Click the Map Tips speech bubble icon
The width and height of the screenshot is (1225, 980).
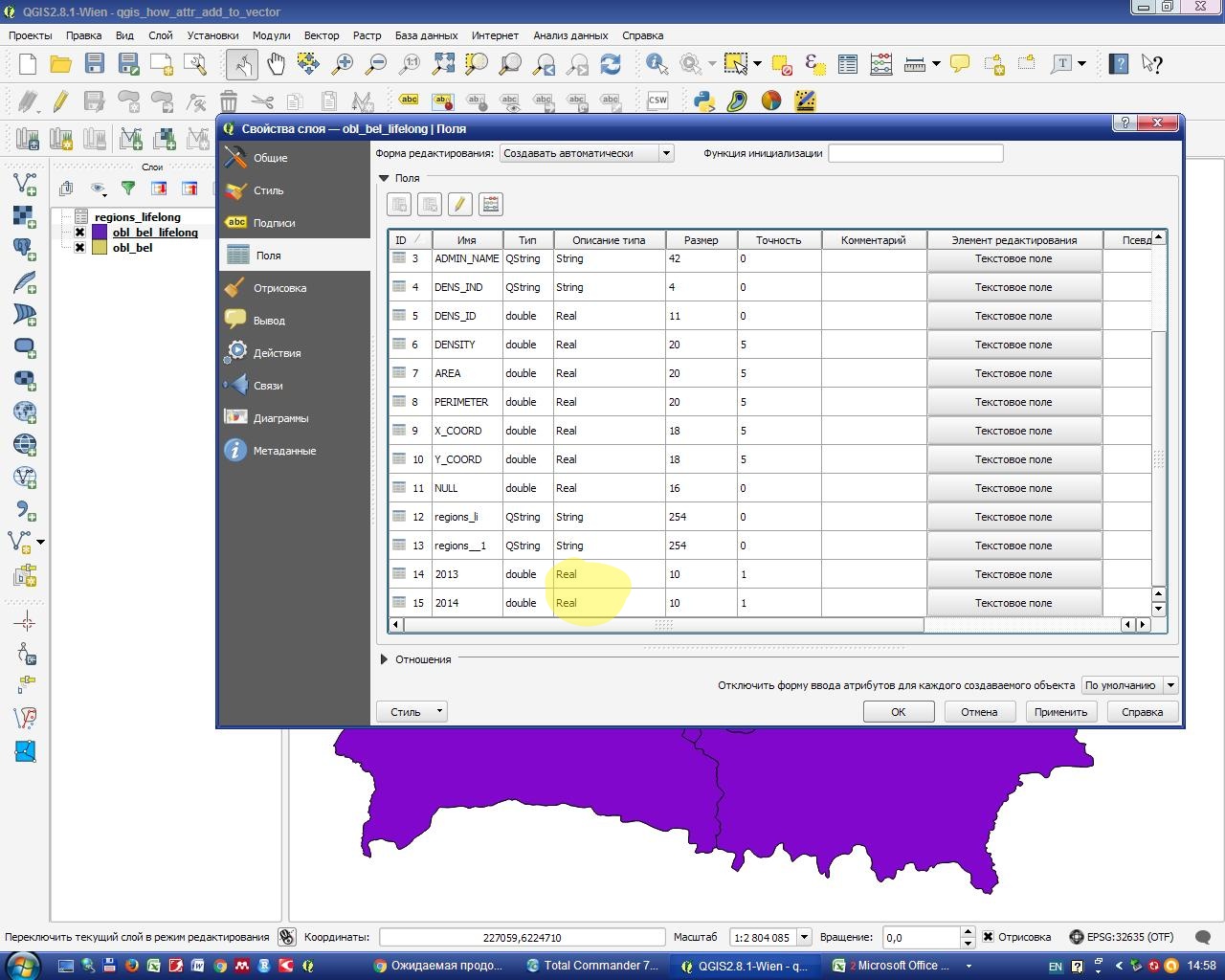coord(960,64)
